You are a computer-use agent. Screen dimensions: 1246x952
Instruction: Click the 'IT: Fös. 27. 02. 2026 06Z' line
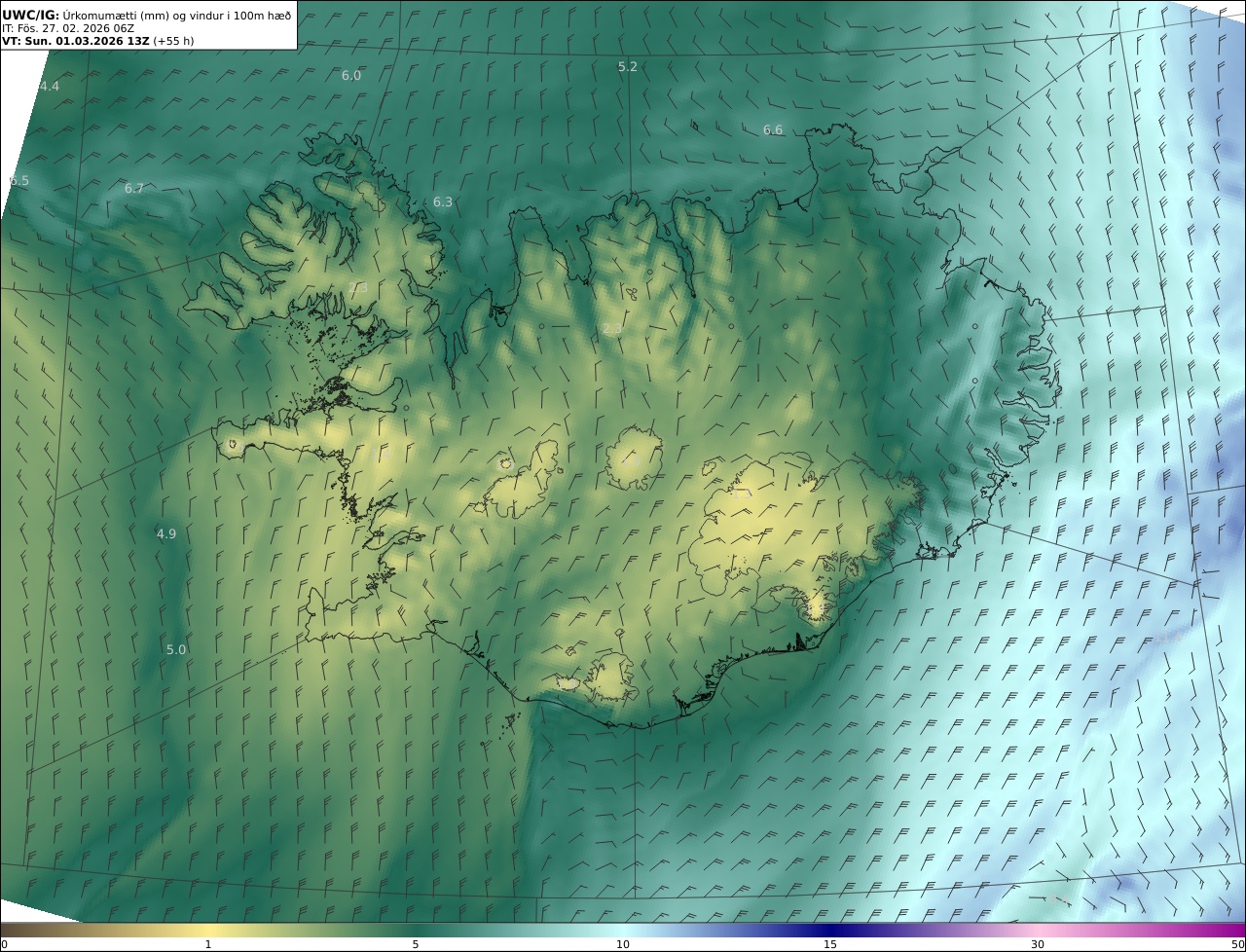tap(68, 29)
